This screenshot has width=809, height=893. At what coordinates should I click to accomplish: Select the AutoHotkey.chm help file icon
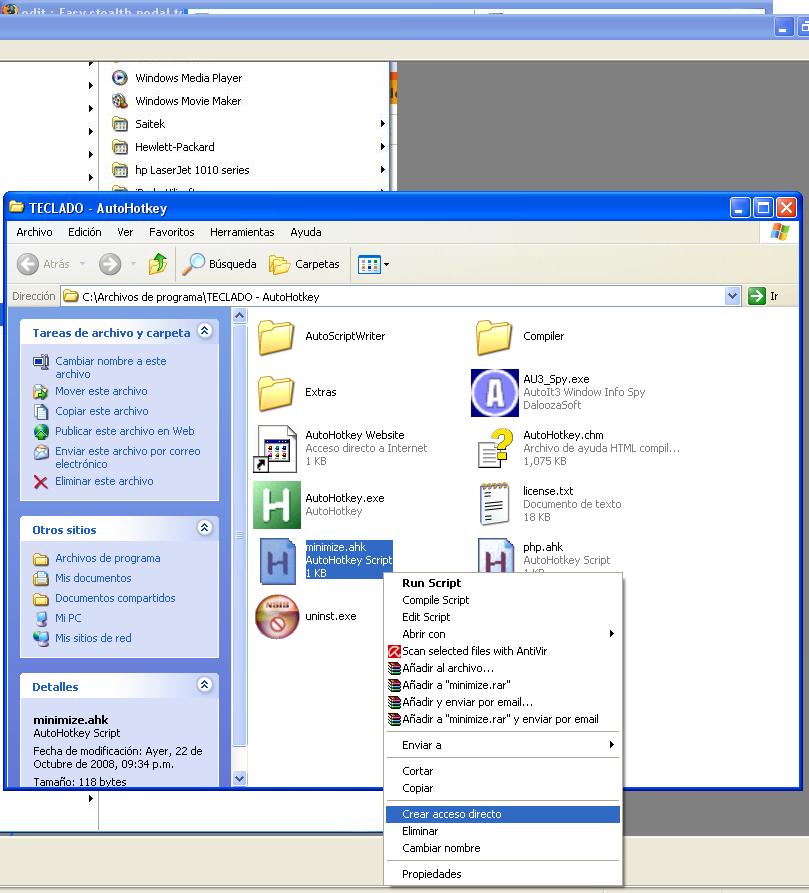(494, 449)
